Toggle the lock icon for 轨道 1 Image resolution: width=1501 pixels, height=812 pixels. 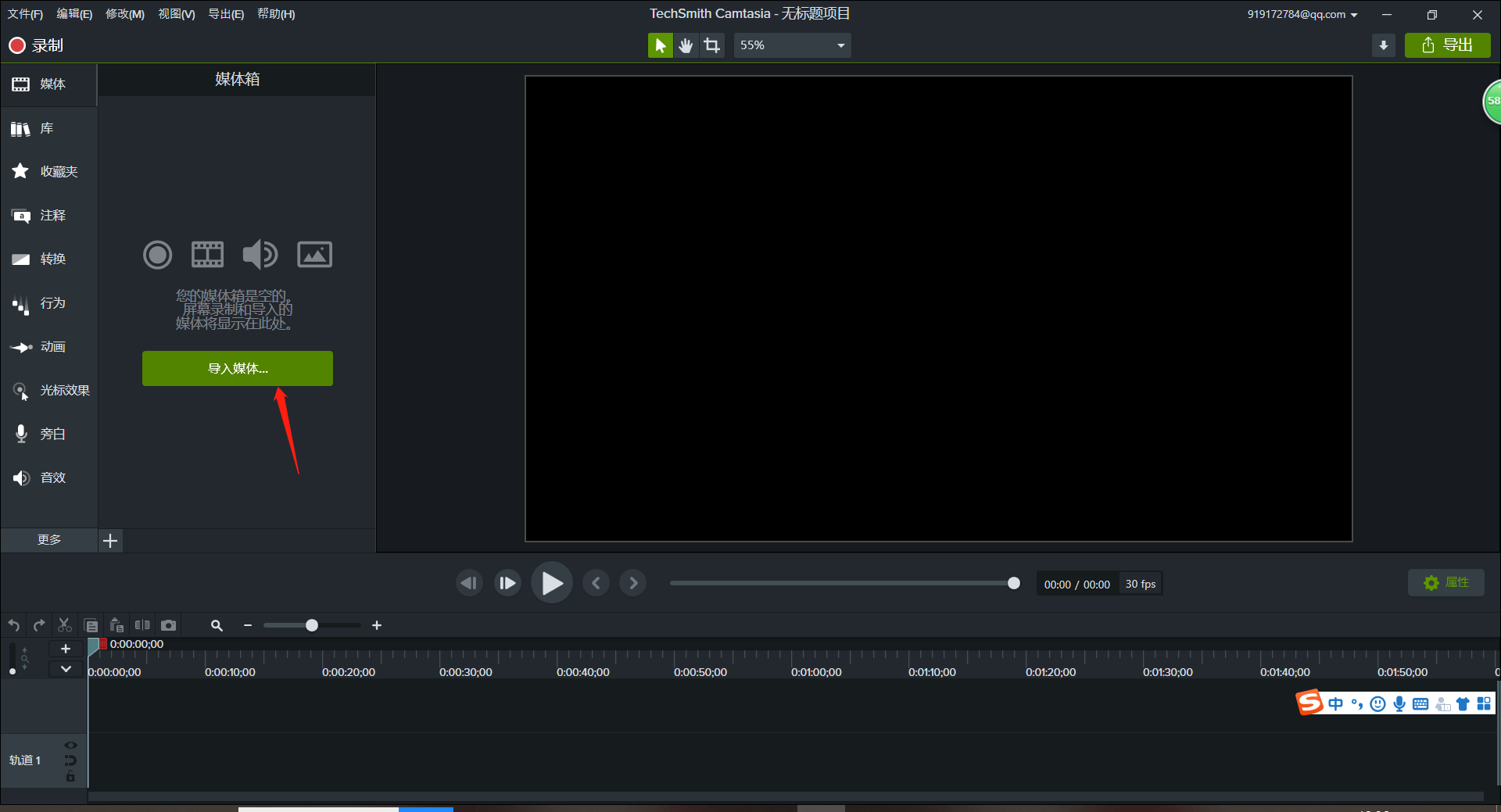tap(70, 776)
